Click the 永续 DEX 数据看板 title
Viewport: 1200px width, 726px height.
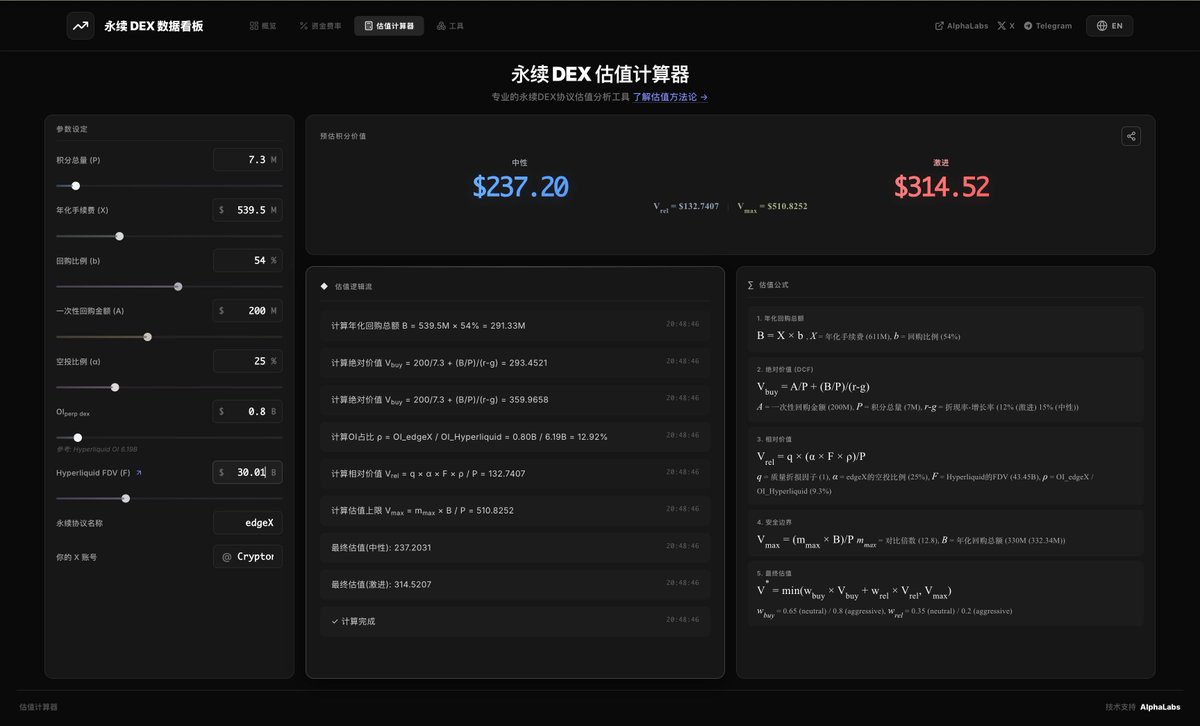click(154, 26)
